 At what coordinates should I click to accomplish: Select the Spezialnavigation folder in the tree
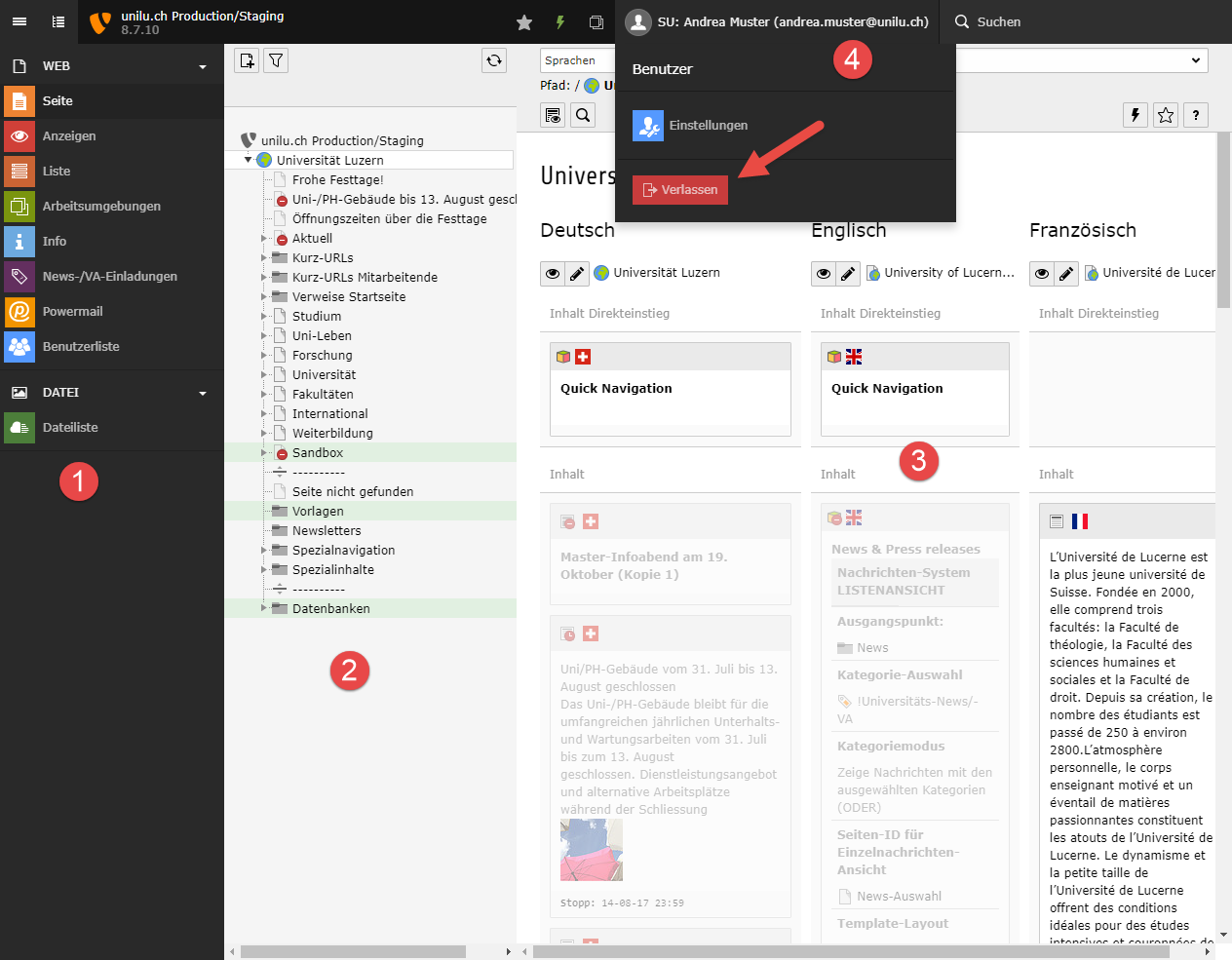[x=344, y=551]
